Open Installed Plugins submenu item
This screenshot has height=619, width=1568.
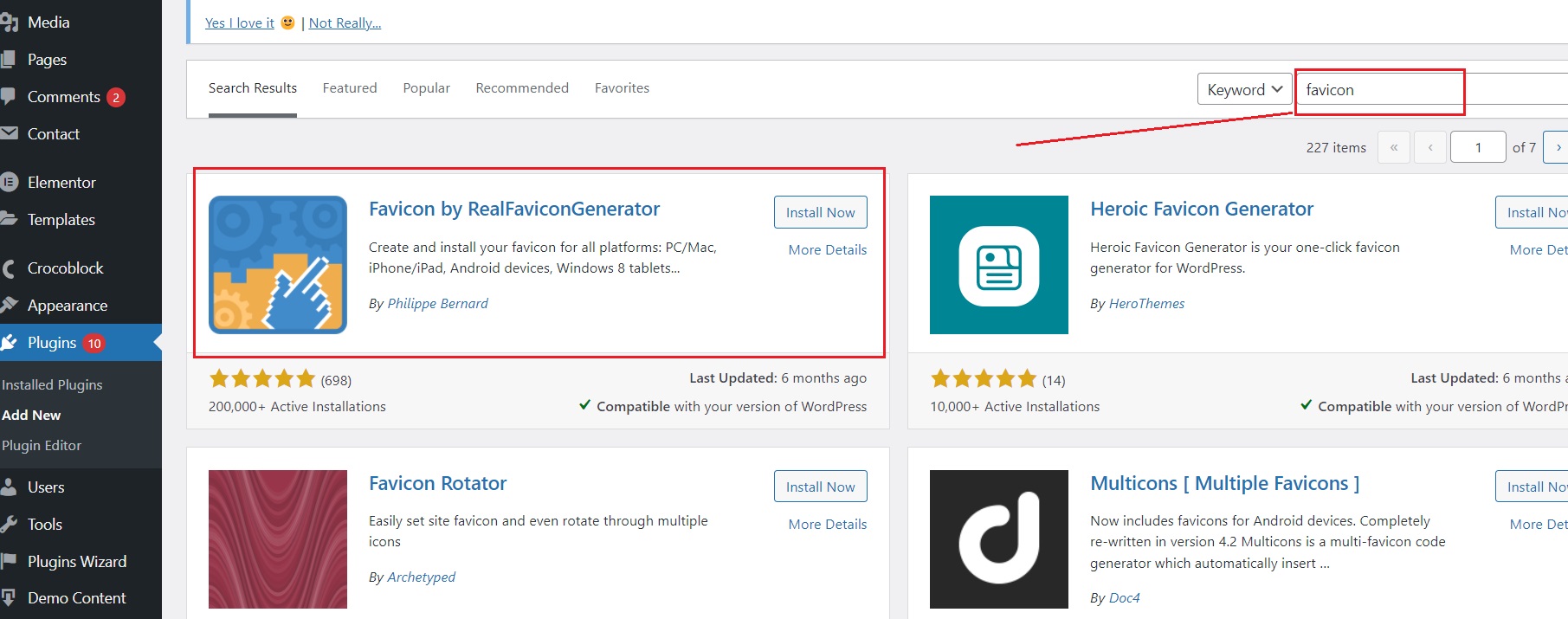(x=52, y=384)
